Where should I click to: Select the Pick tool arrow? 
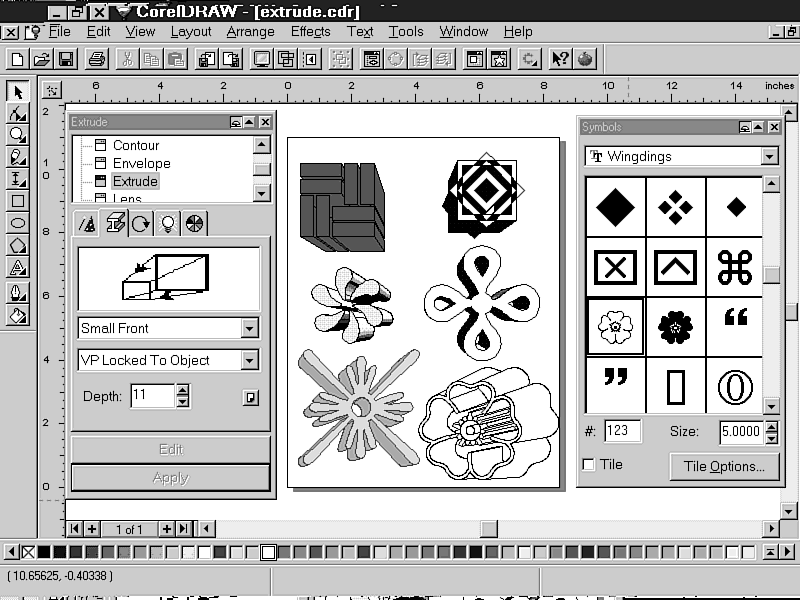(17, 91)
